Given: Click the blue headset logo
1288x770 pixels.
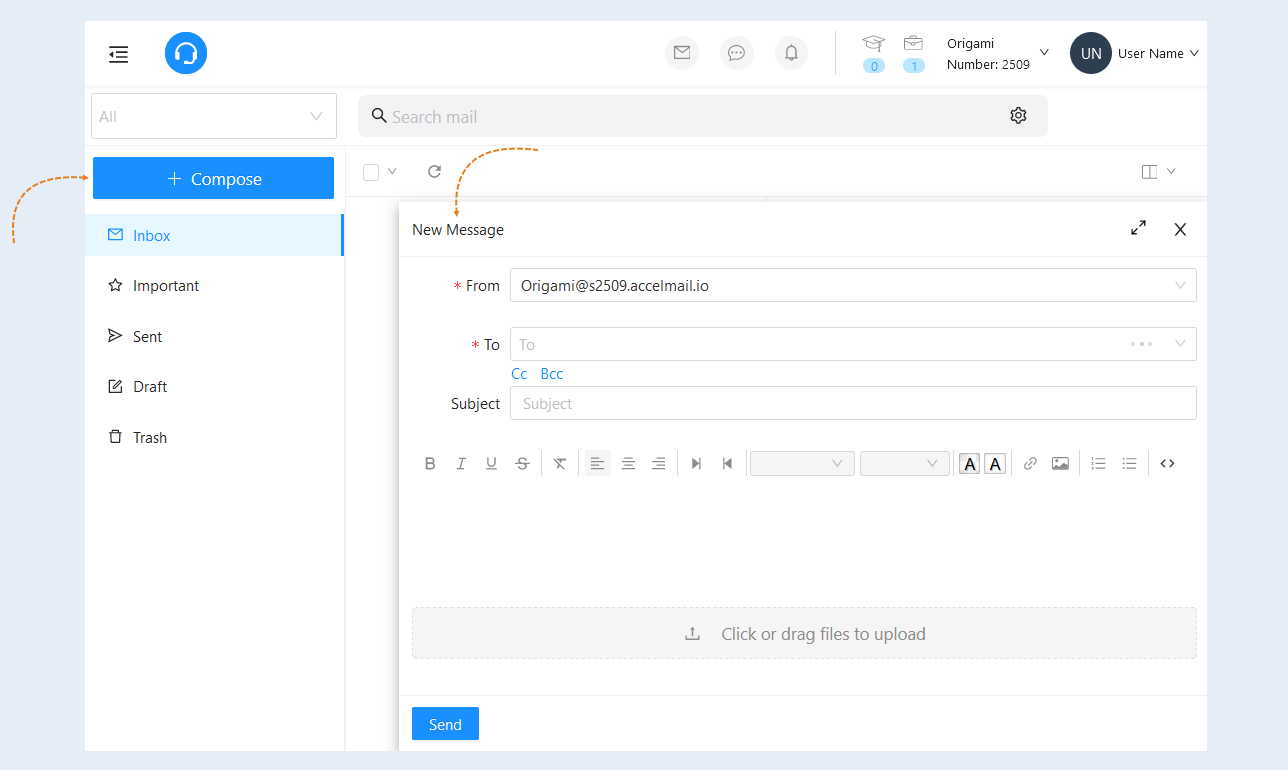Looking at the screenshot, I should click(186, 53).
